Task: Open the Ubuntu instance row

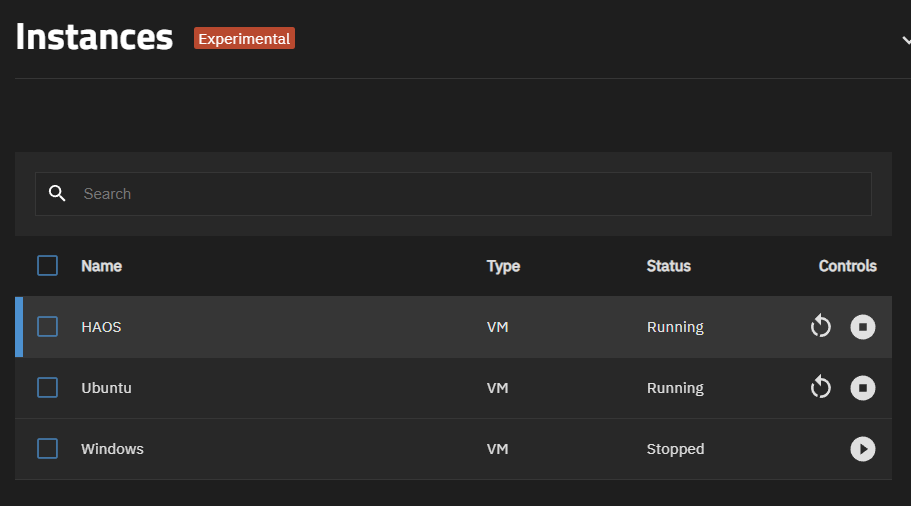Action: coord(453,388)
